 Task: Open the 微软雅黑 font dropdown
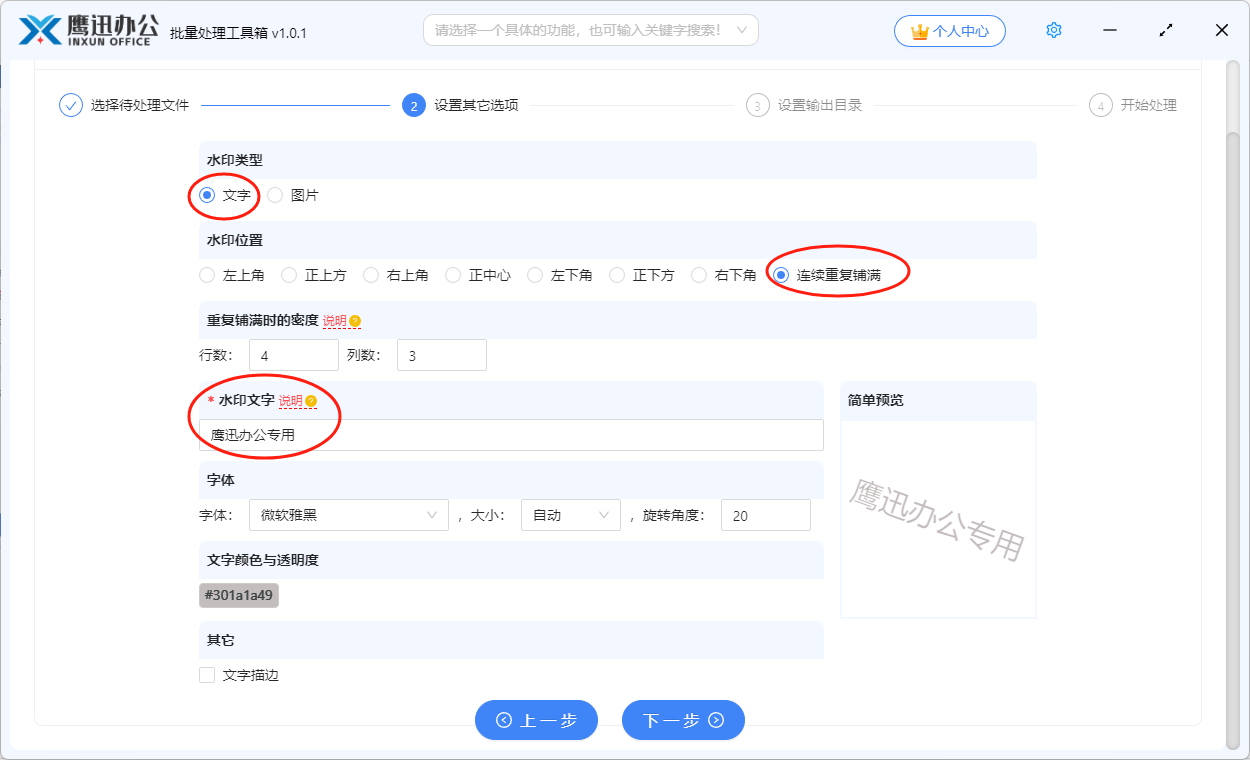pos(348,515)
